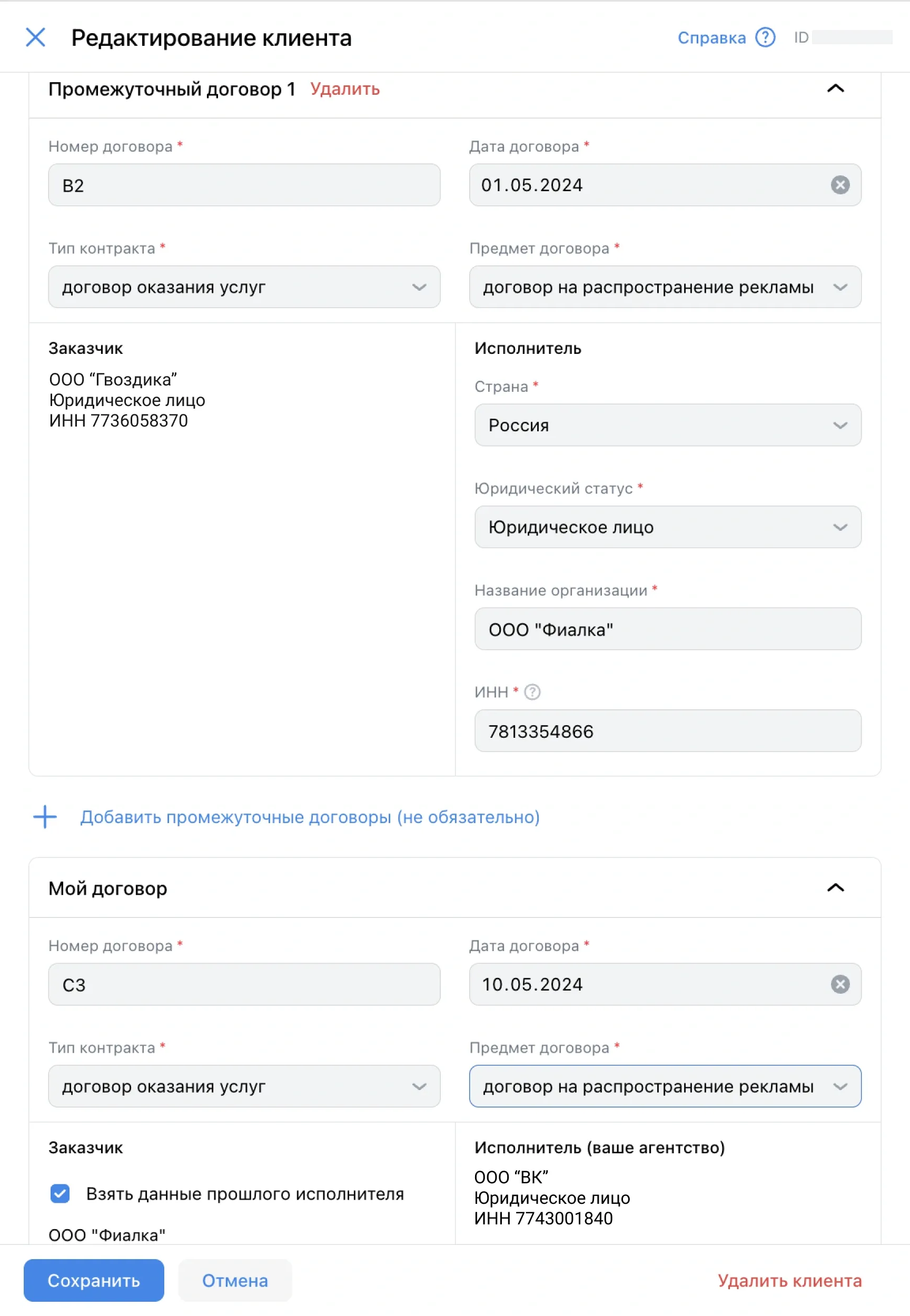Screen dimensions: 910x1316
Task: Click the contract number field containing C3
Action: click(244, 984)
